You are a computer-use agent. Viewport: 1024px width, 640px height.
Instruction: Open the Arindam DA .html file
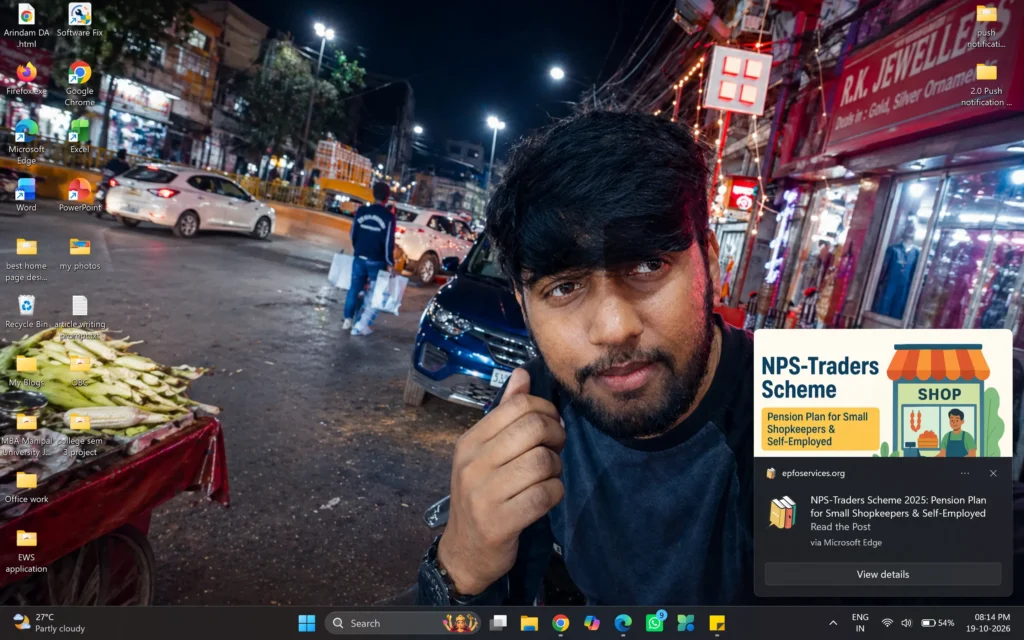pos(26,25)
